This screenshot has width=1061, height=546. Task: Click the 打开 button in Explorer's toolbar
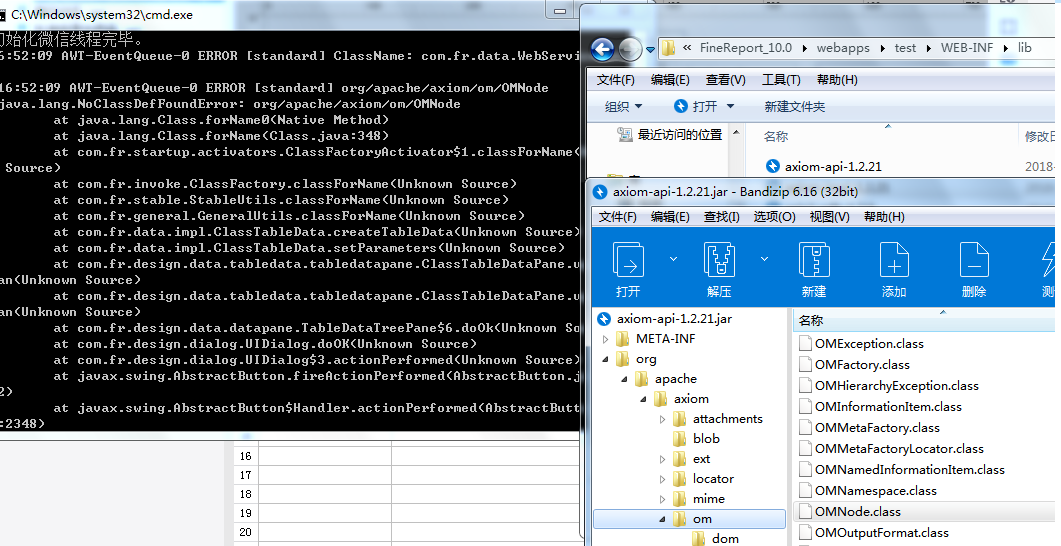(x=696, y=106)
